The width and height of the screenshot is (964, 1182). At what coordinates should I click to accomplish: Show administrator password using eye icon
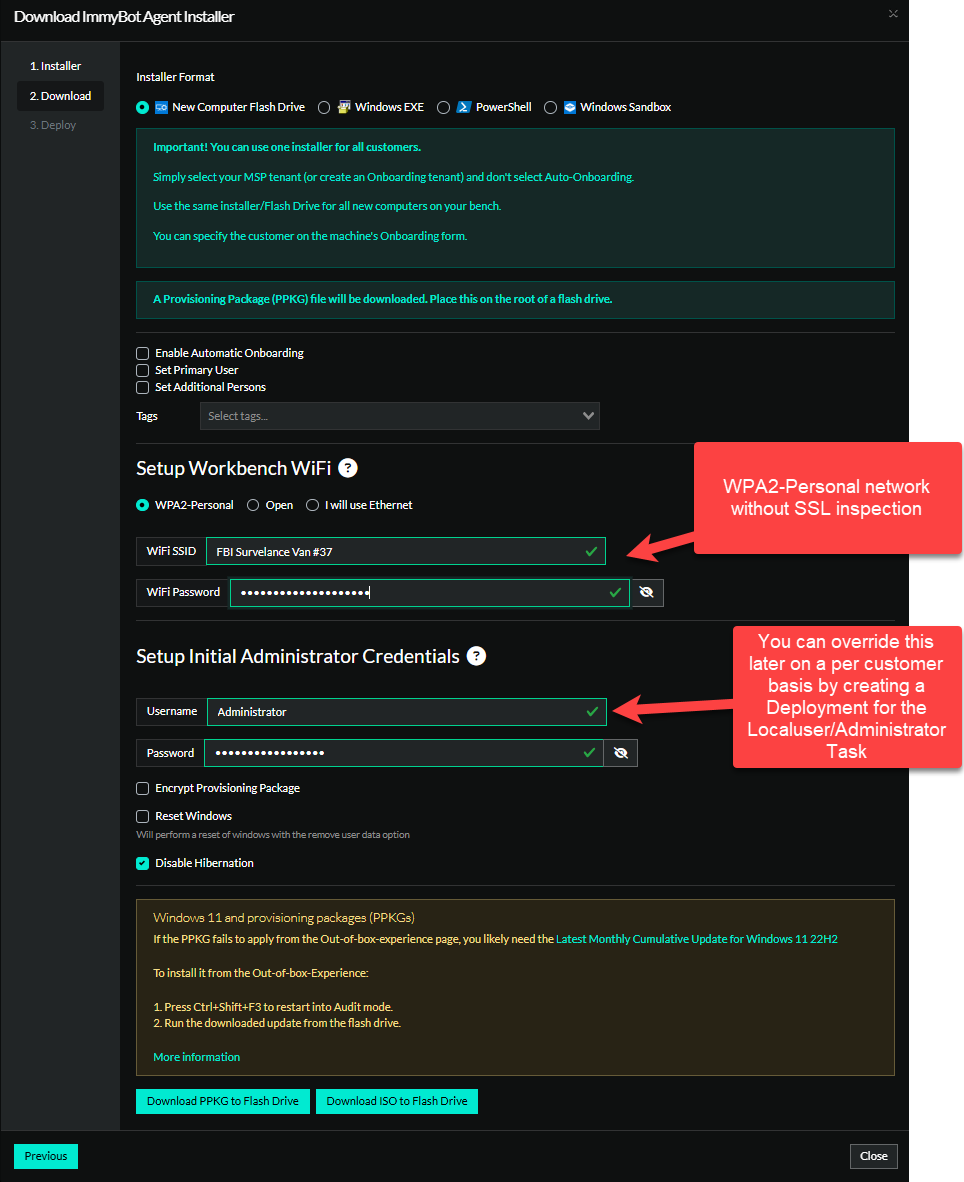[x=621, y=753]
